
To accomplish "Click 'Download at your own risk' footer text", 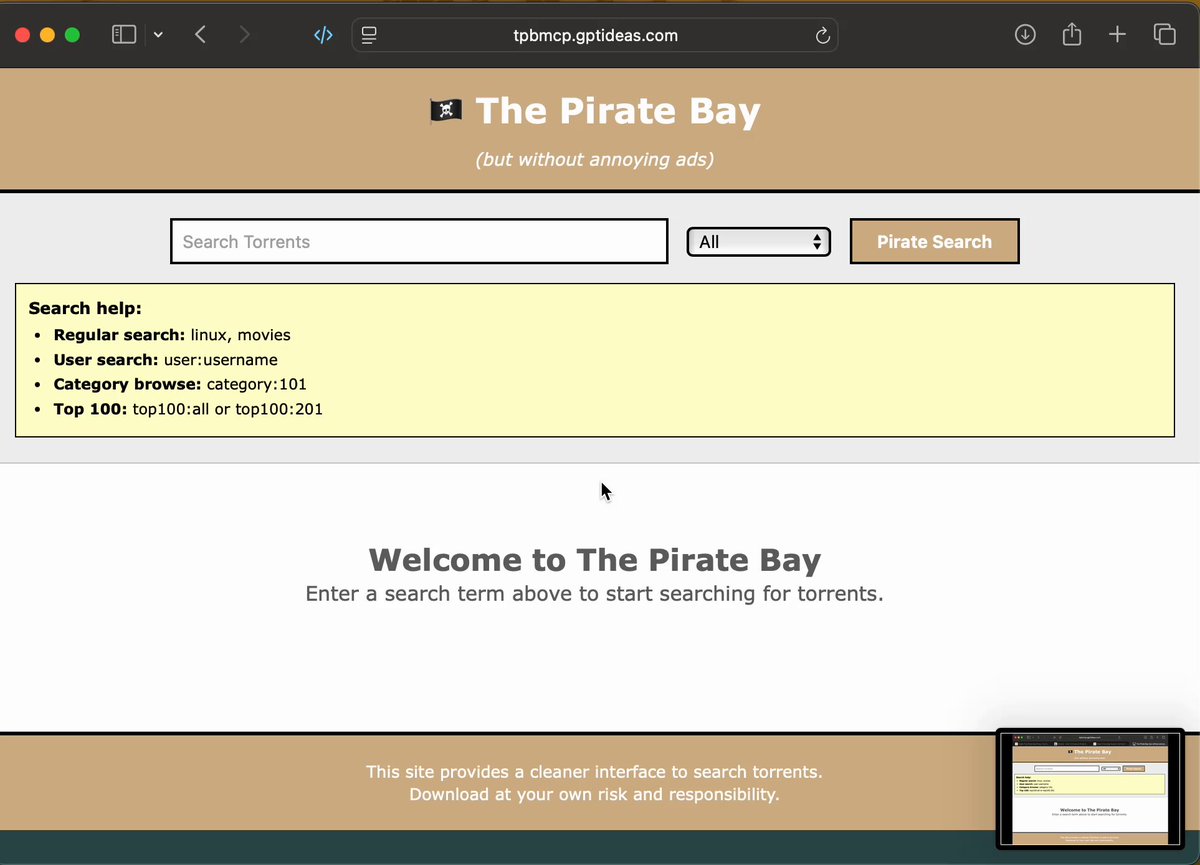I will [x=594, y=795].
